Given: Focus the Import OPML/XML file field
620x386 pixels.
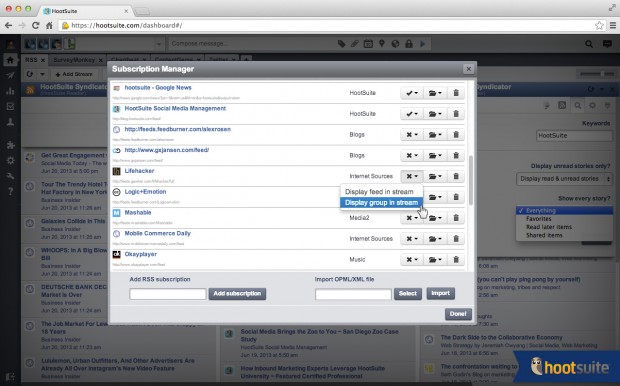Looking at the screenshot, I should pyautogui.click(x=353, y=294).
